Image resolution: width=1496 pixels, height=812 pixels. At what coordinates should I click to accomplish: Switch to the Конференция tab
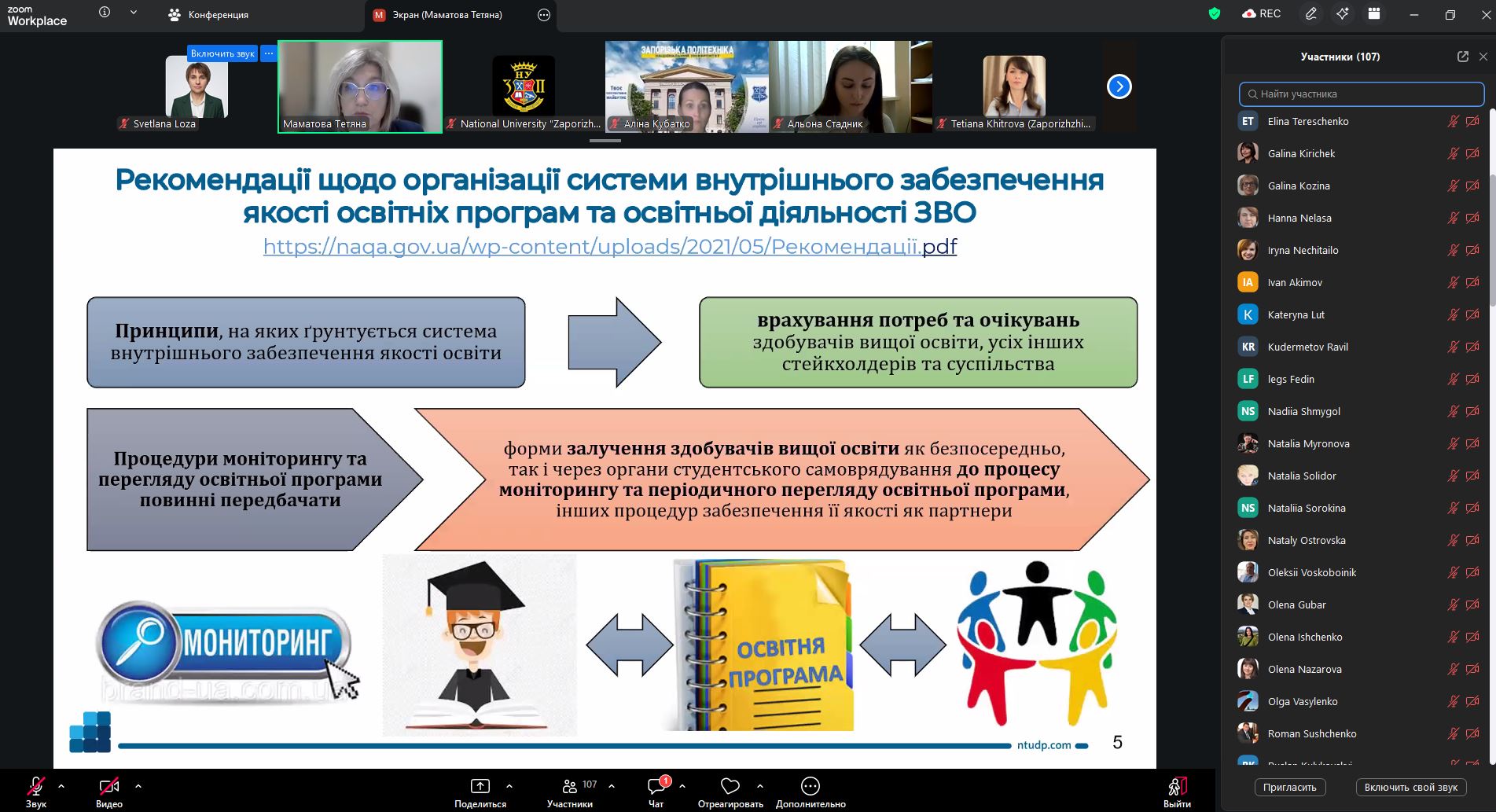[208, 15]
